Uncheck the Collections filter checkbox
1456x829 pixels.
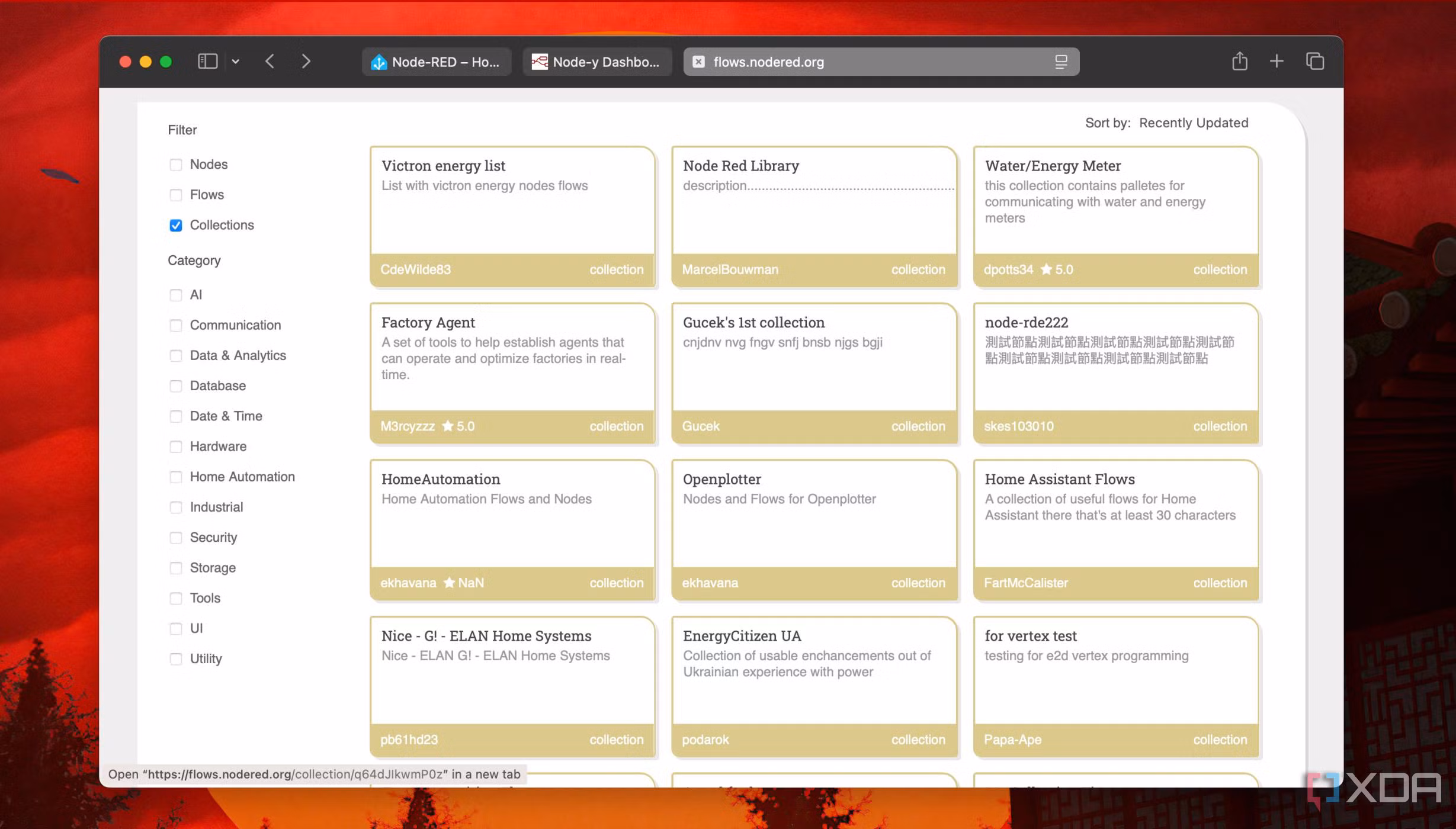pyautogui.click(x=175, y=225)
